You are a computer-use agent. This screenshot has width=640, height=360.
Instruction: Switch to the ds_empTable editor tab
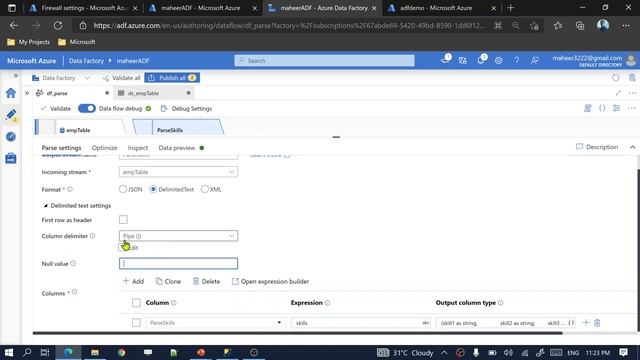tap(154, 93)
